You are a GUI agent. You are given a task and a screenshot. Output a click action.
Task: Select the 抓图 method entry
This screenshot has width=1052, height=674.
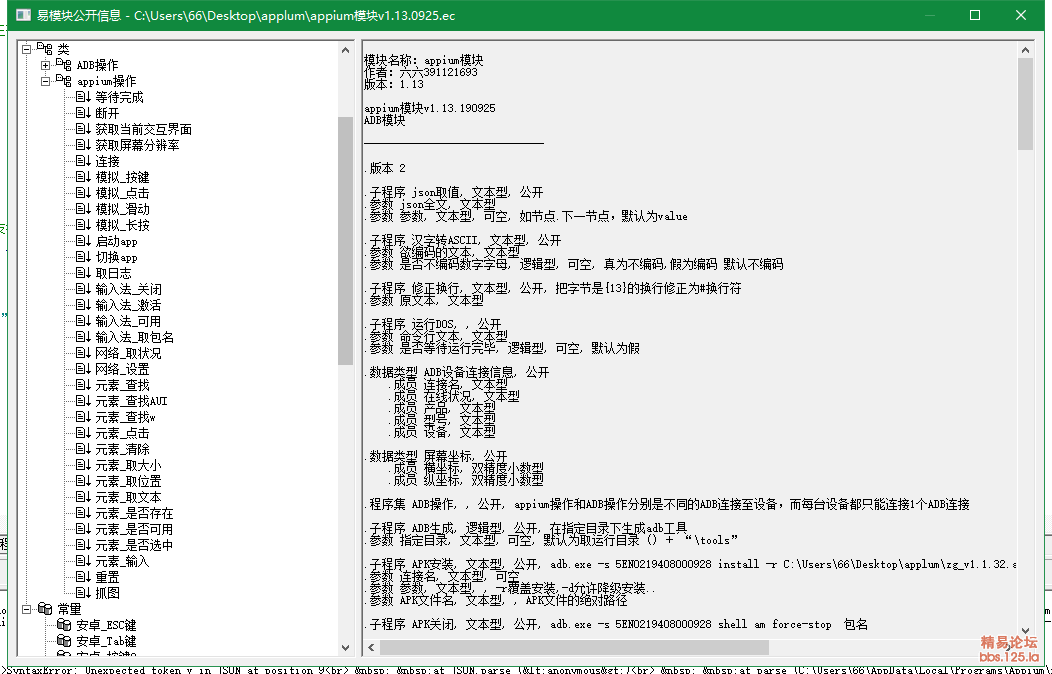tap(107, 593)
